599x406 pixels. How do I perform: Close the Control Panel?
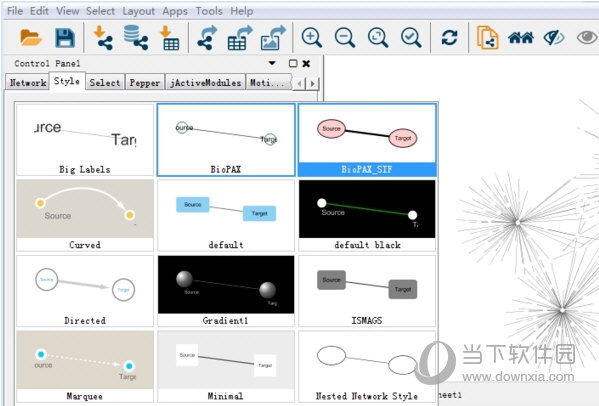point(306,63)
